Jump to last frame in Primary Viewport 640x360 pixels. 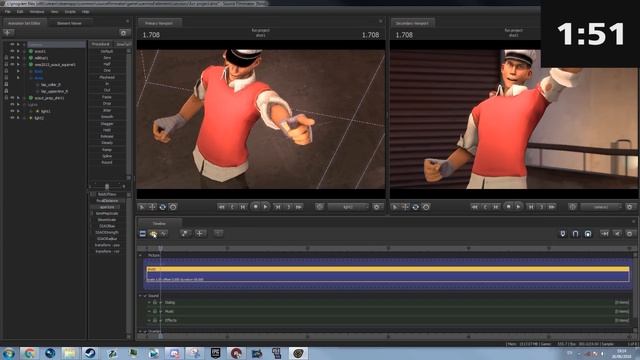pos(299,207)
